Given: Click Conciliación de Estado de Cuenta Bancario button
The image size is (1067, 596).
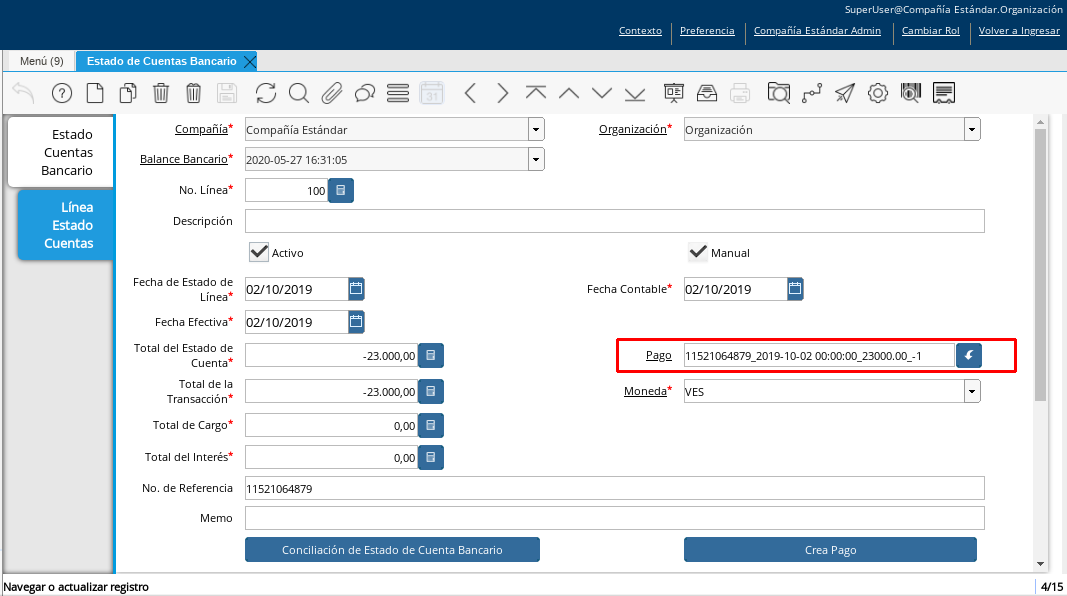Looking at the screenshot, I should (392, 550).
